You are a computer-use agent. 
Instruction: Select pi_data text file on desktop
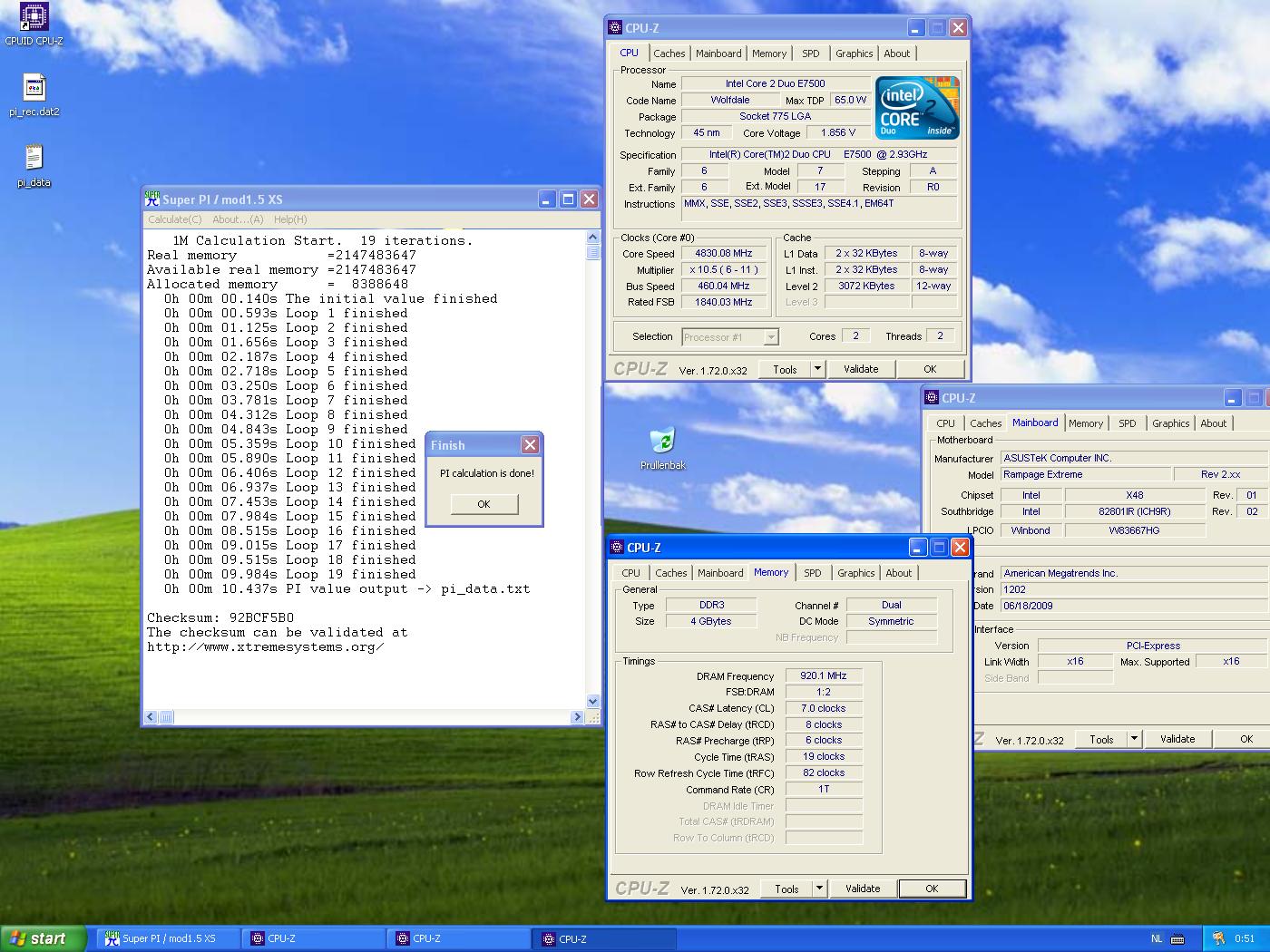[34, 165]
